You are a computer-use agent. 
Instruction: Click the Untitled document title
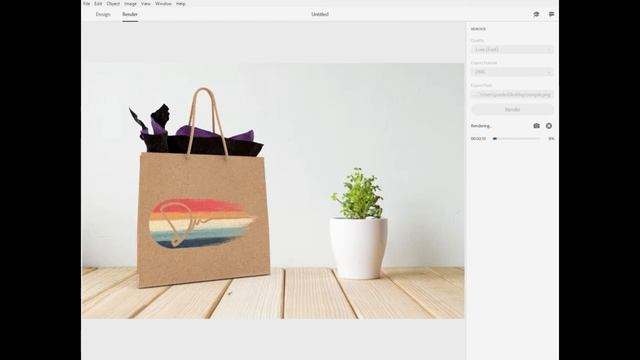(320, 14)
